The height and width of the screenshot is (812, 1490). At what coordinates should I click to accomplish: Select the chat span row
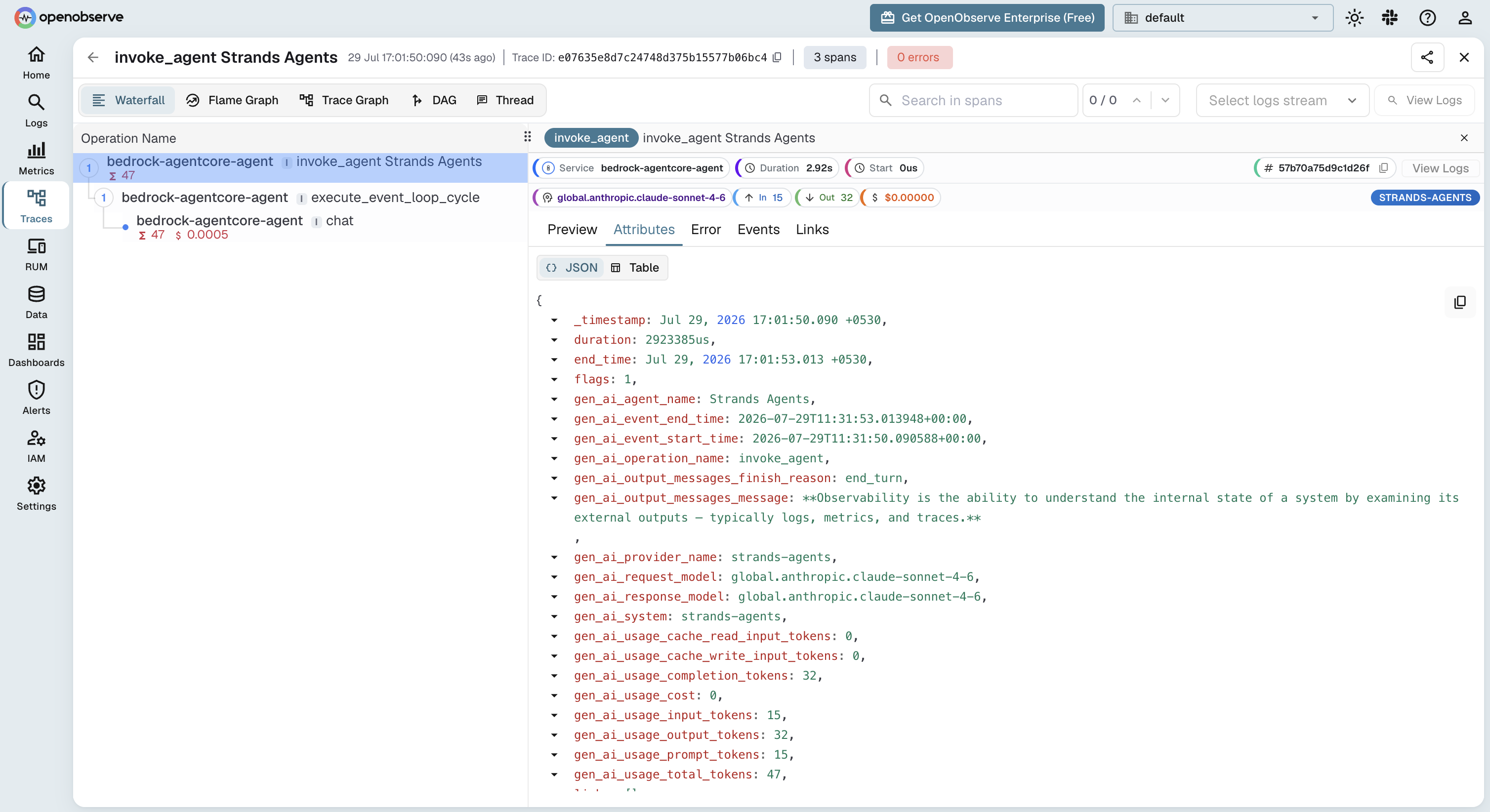tap(301, 227)
